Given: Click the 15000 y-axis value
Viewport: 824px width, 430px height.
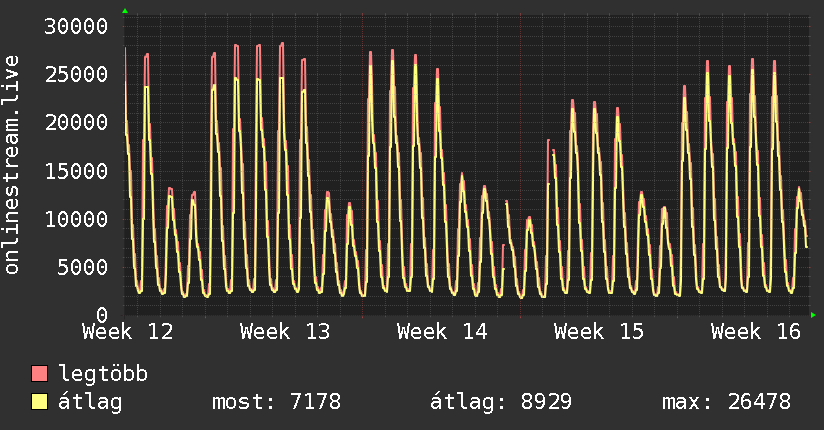Looking at the screenshot, I should click(x=76, y=171).
